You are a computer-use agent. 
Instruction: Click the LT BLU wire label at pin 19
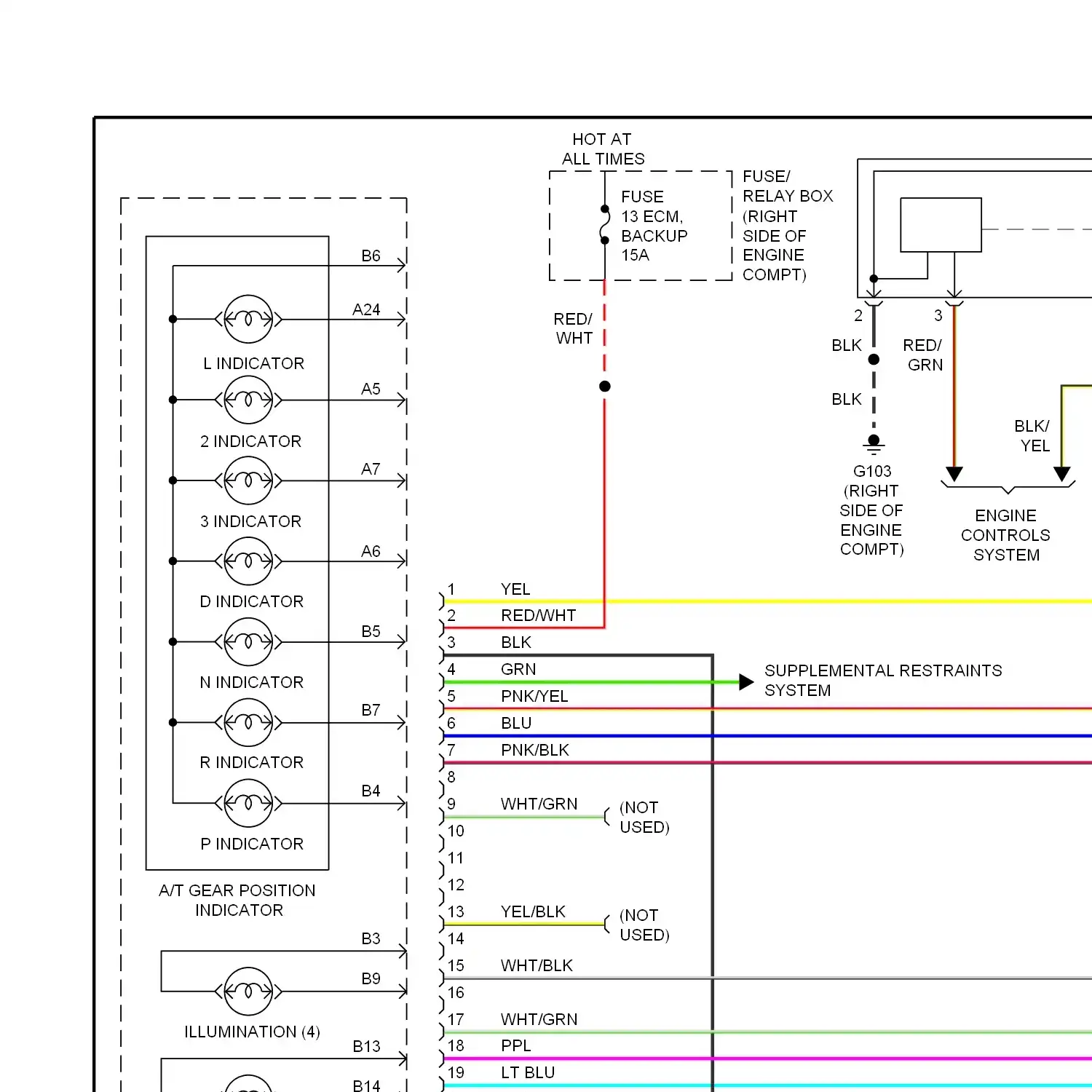(x=528, y=1072)
